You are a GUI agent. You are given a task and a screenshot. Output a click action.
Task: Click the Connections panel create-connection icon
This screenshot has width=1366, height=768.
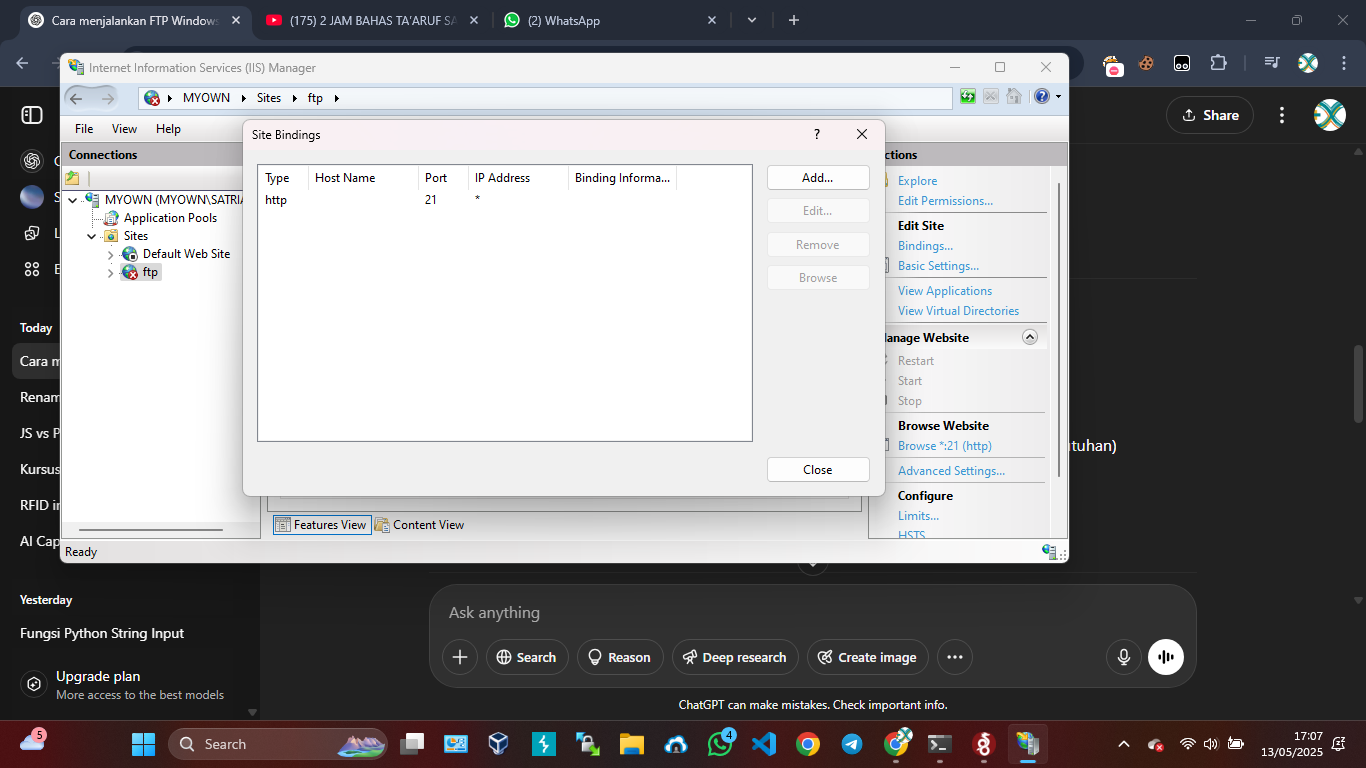coord(72,178)
